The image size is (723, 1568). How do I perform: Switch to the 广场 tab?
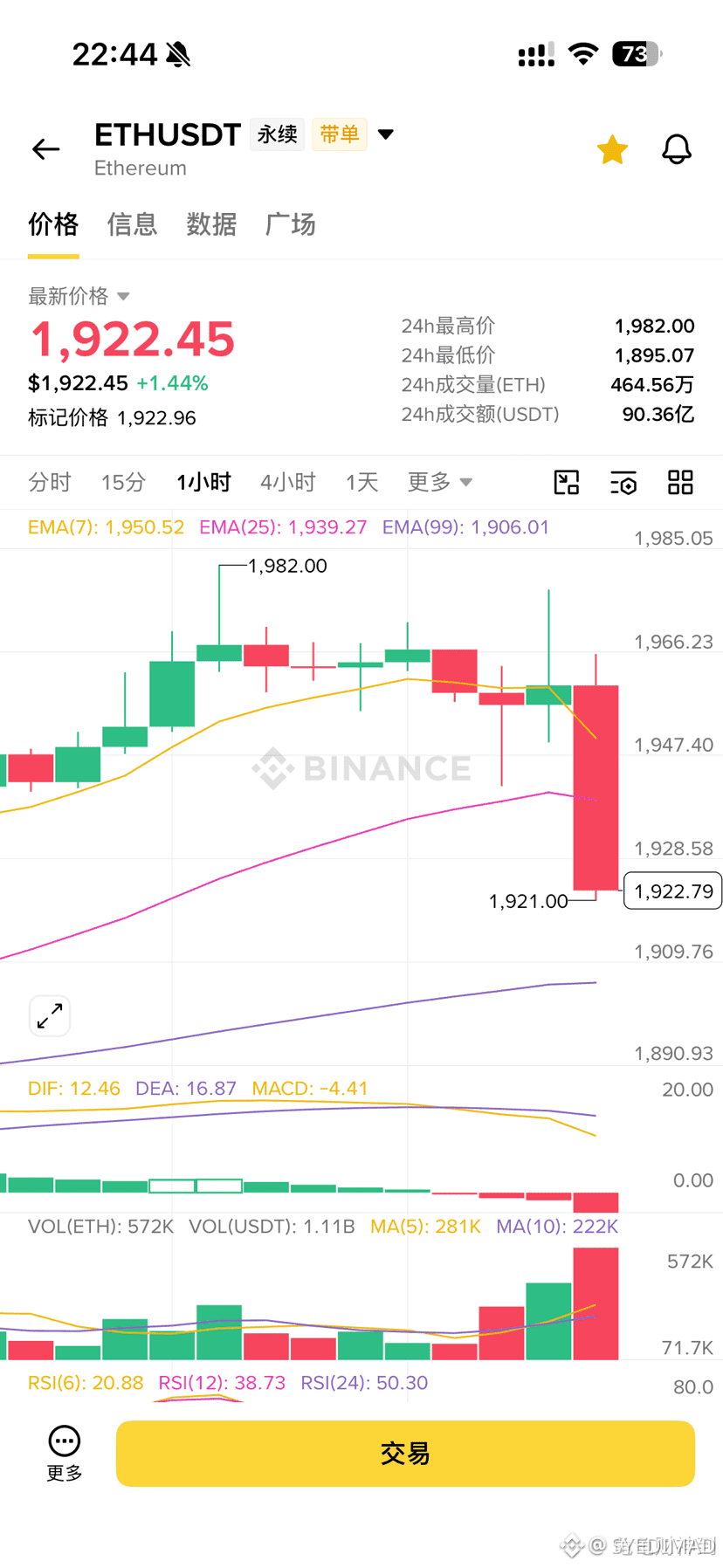(x=290, y=224)
